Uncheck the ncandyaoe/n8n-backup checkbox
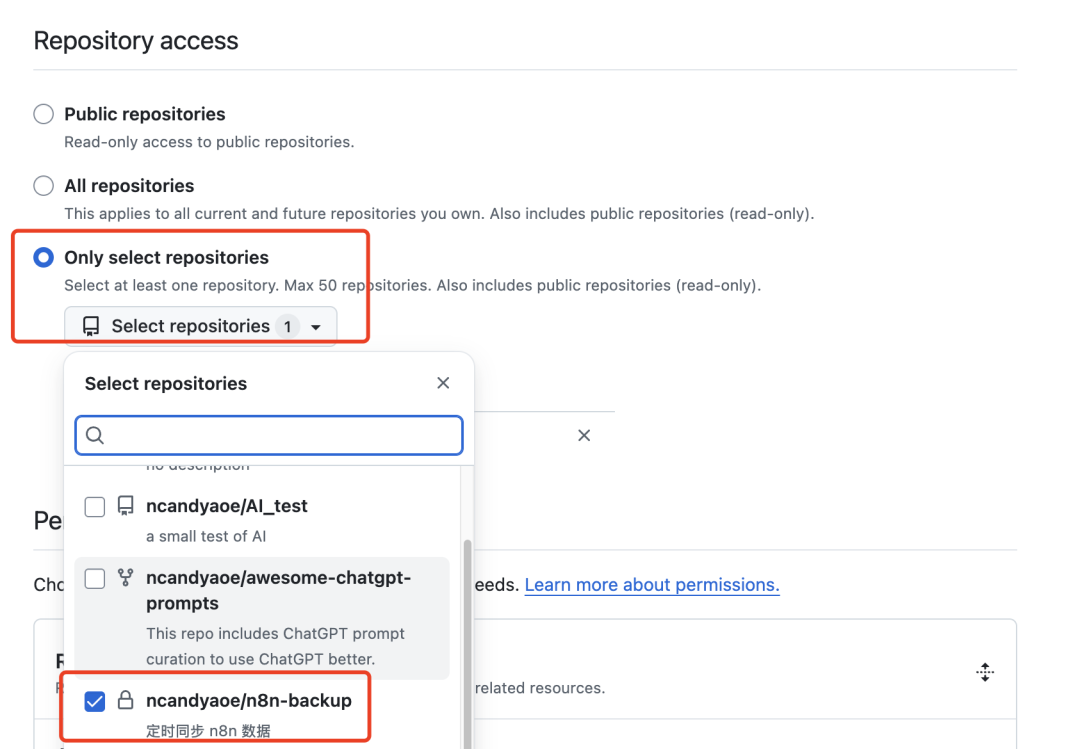Viewport: 1080px width, 749px height. pos(94,701)
